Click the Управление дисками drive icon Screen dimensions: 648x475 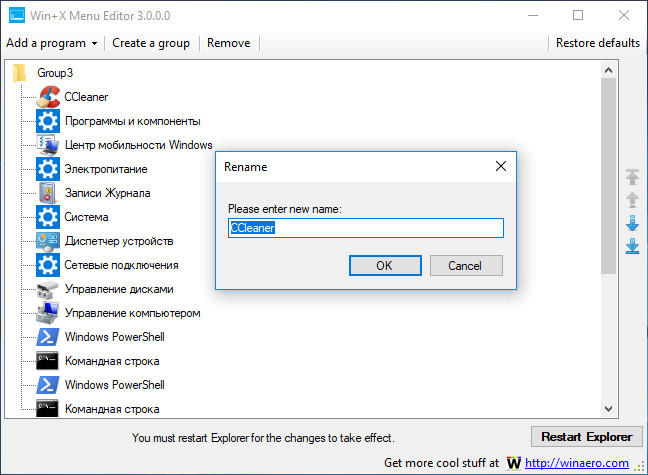(48, 289)
